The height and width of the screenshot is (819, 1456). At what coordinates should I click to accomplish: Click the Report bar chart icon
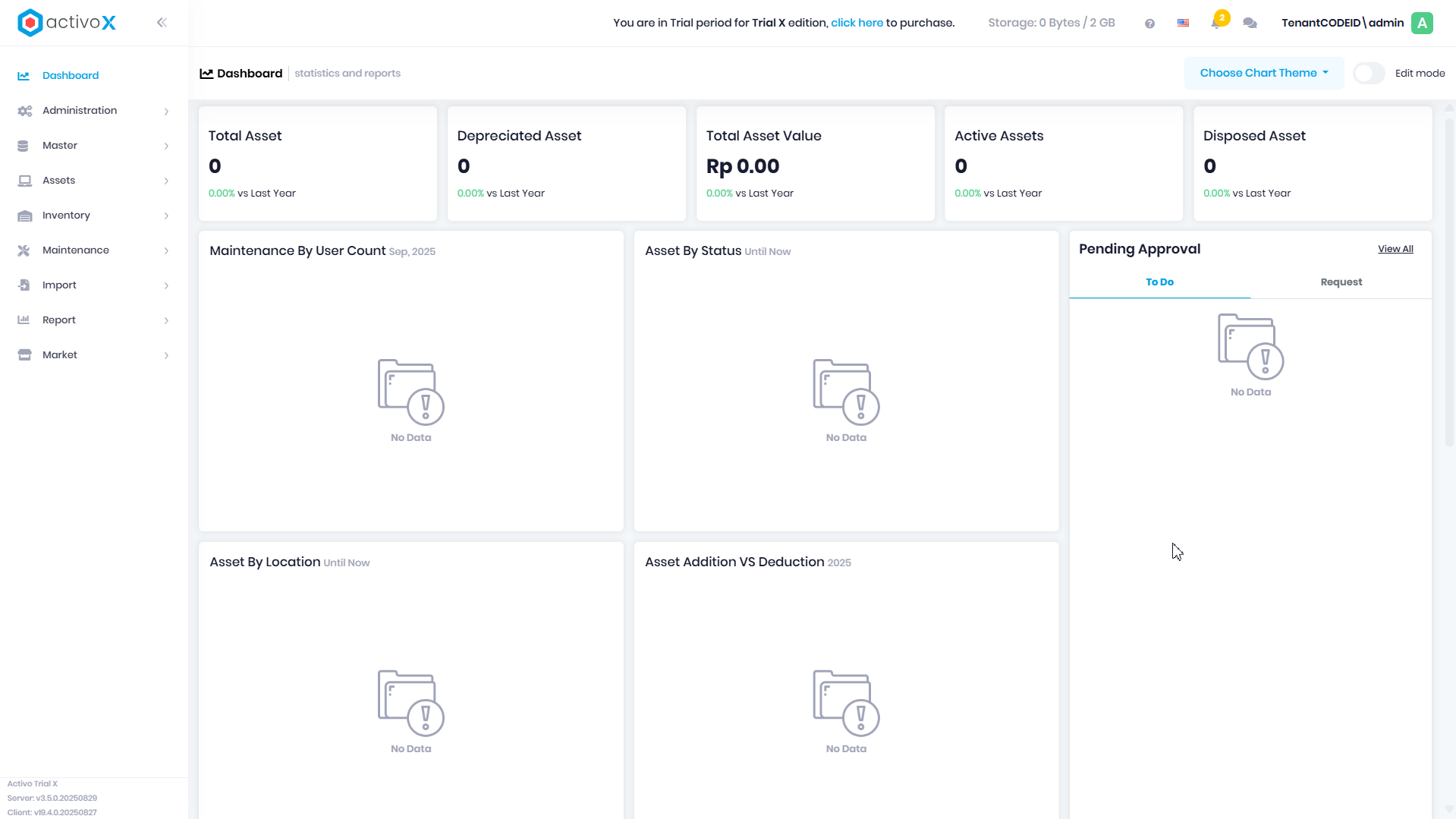pos(24,320)
